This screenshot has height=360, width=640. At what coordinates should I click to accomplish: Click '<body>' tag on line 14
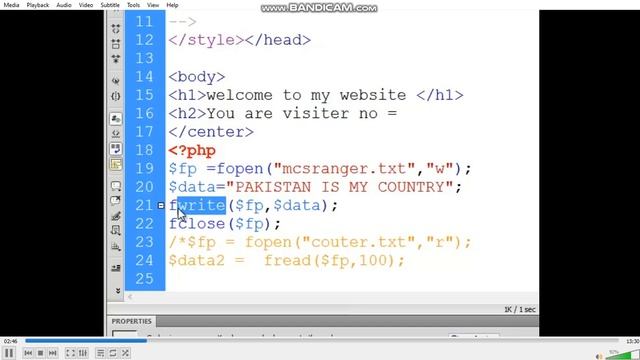[197, 77]
